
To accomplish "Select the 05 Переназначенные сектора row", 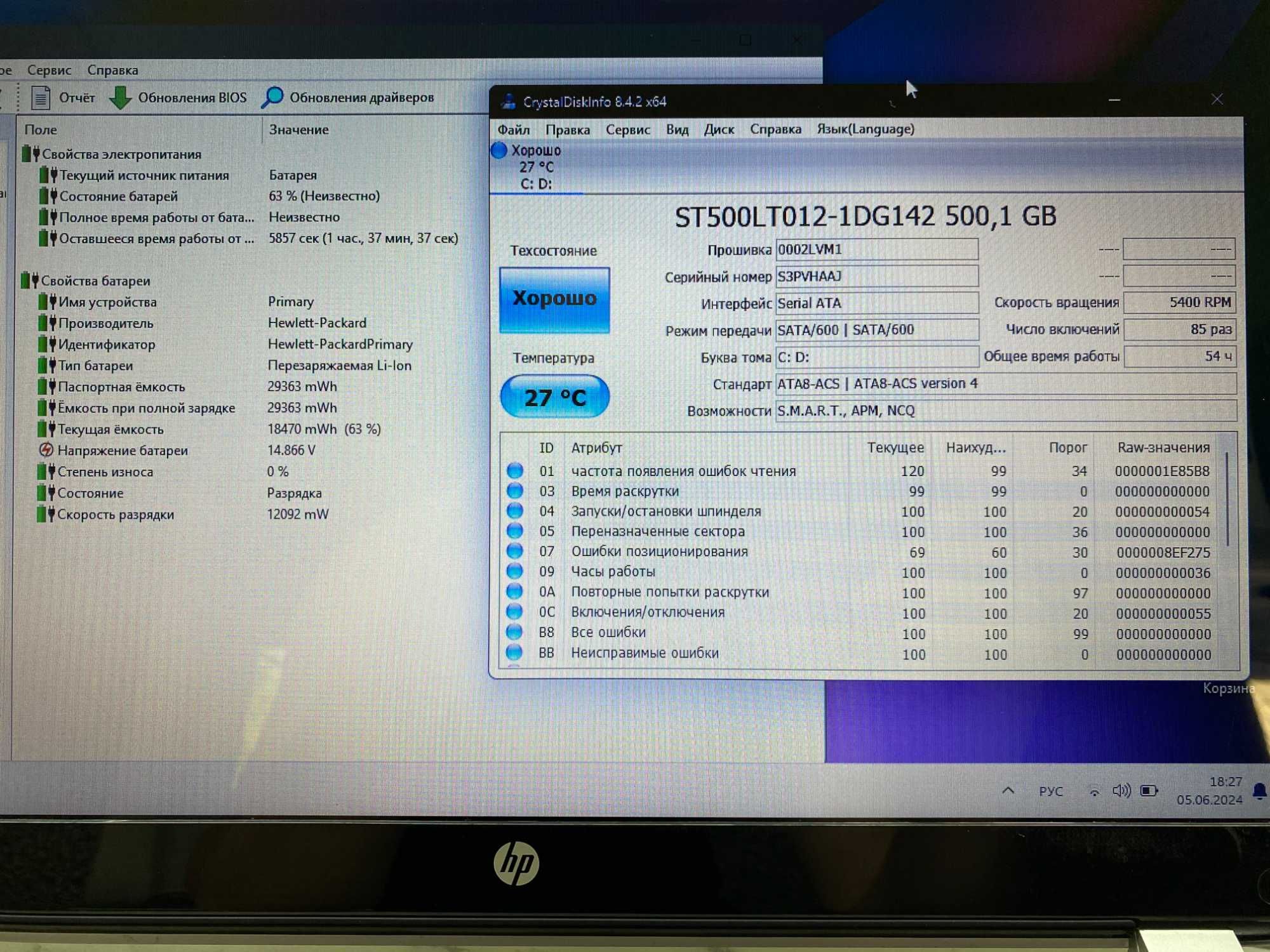I will 861,531.
